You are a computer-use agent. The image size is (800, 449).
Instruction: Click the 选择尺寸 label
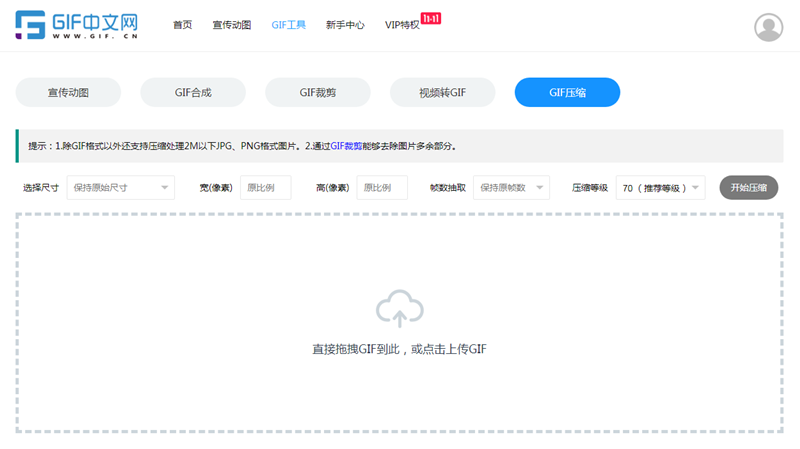41,188
